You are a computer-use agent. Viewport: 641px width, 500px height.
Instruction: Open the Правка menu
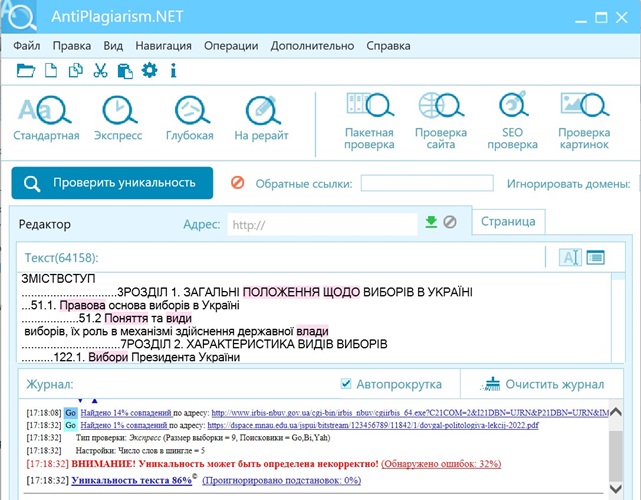[72, 46]
